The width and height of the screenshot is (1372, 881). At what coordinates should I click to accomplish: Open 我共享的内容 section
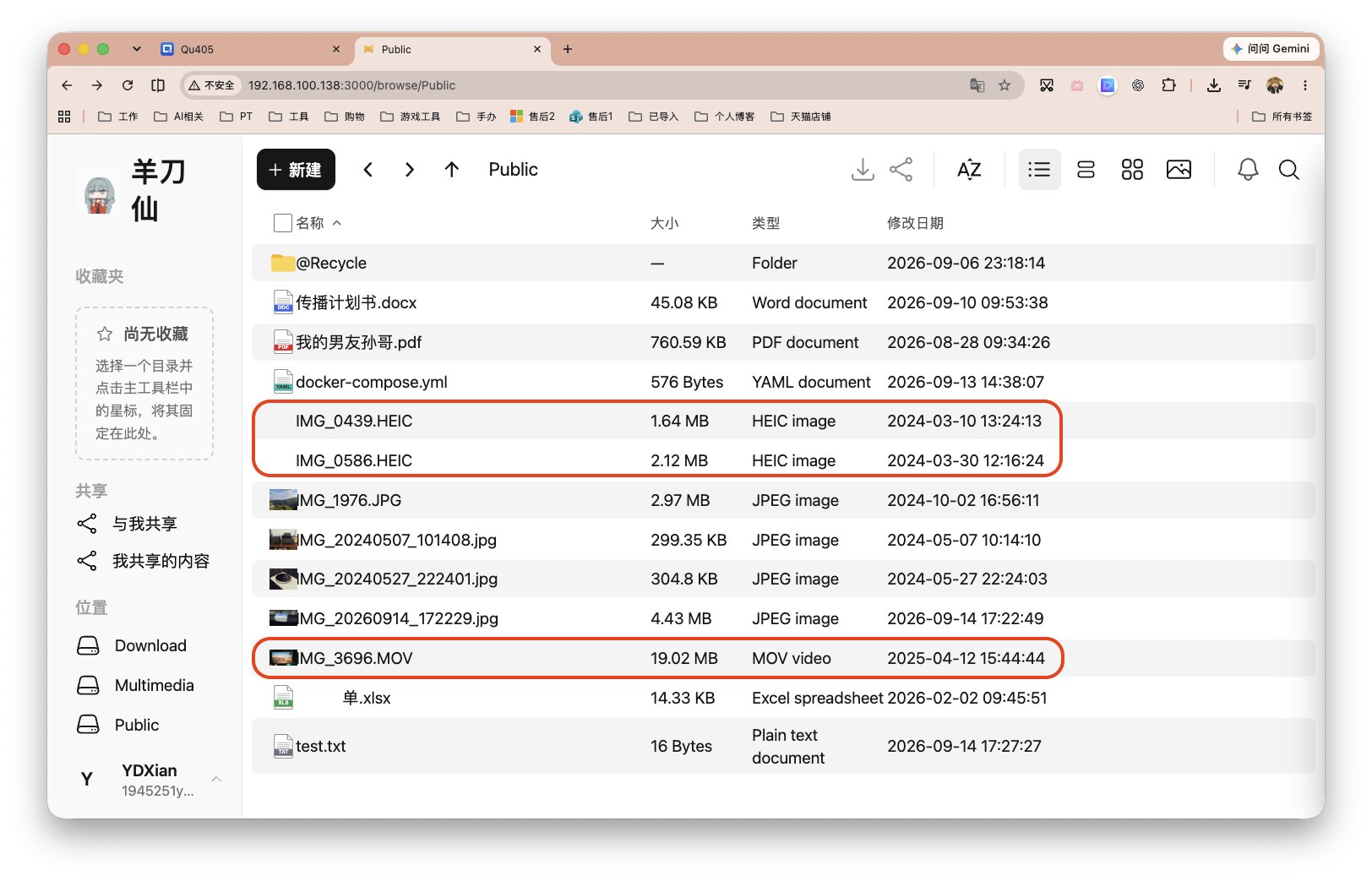pos(144,561)
